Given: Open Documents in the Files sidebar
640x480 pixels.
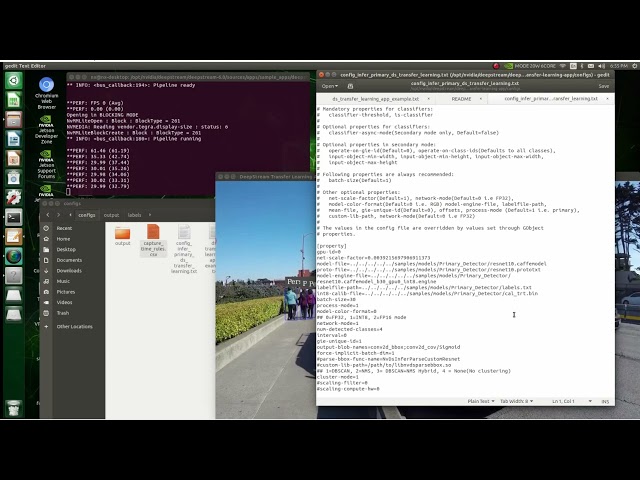Looking at the screenshot, I should pos(72,260).
